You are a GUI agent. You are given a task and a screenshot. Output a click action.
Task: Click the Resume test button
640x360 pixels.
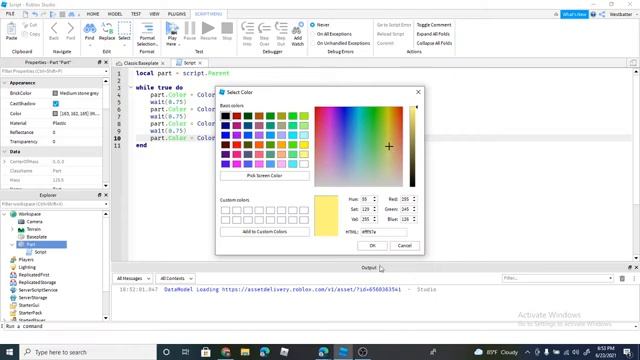tap(208, 28)
